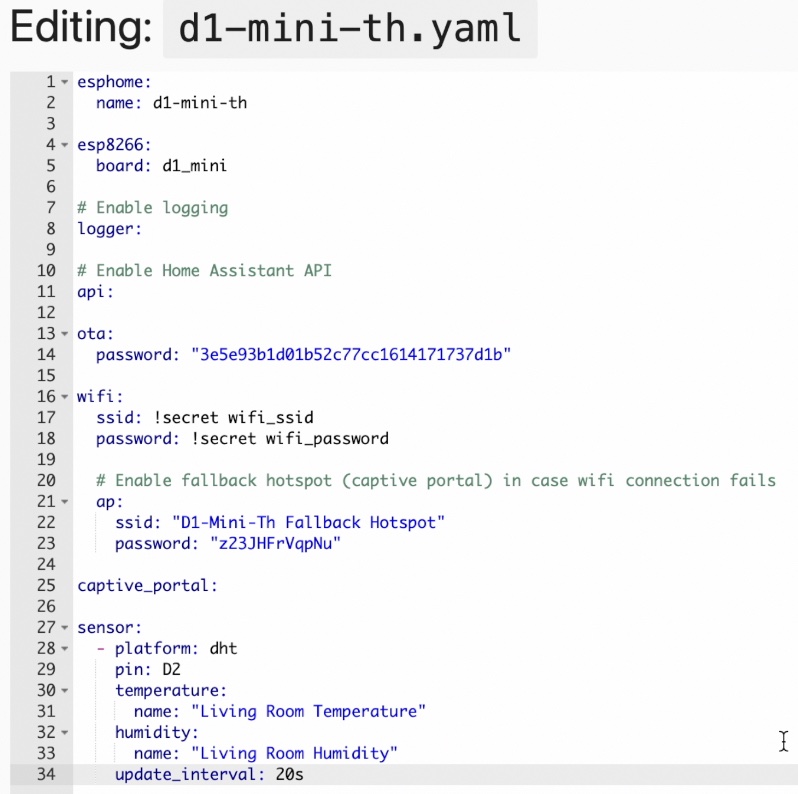The height and width of the screenshot is (794, 798).
Task: Click the fallback hotspot comment line
Action: [436, 480]
